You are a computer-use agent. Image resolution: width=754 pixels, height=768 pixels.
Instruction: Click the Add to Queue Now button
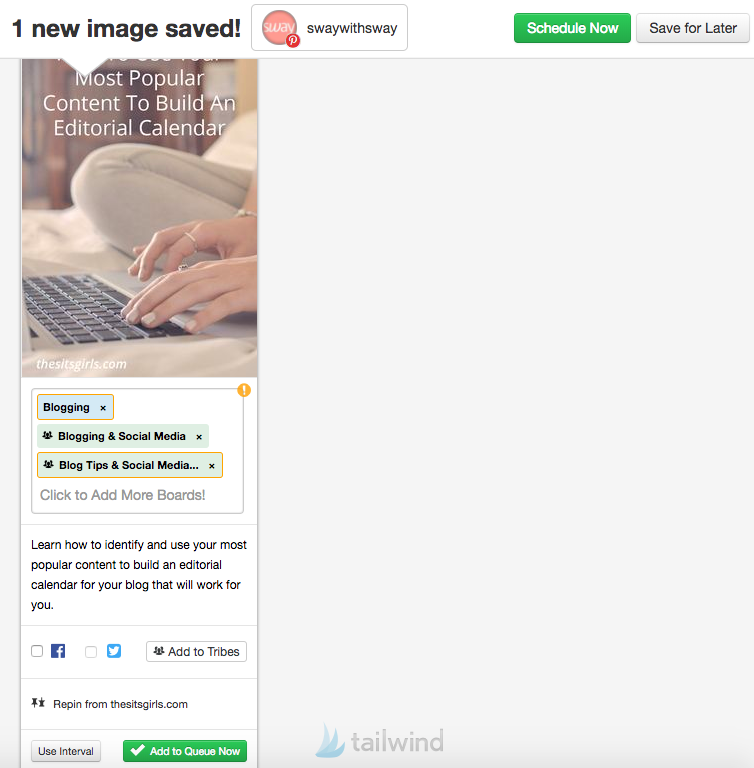pyautogui.click(x=185, y=751)
